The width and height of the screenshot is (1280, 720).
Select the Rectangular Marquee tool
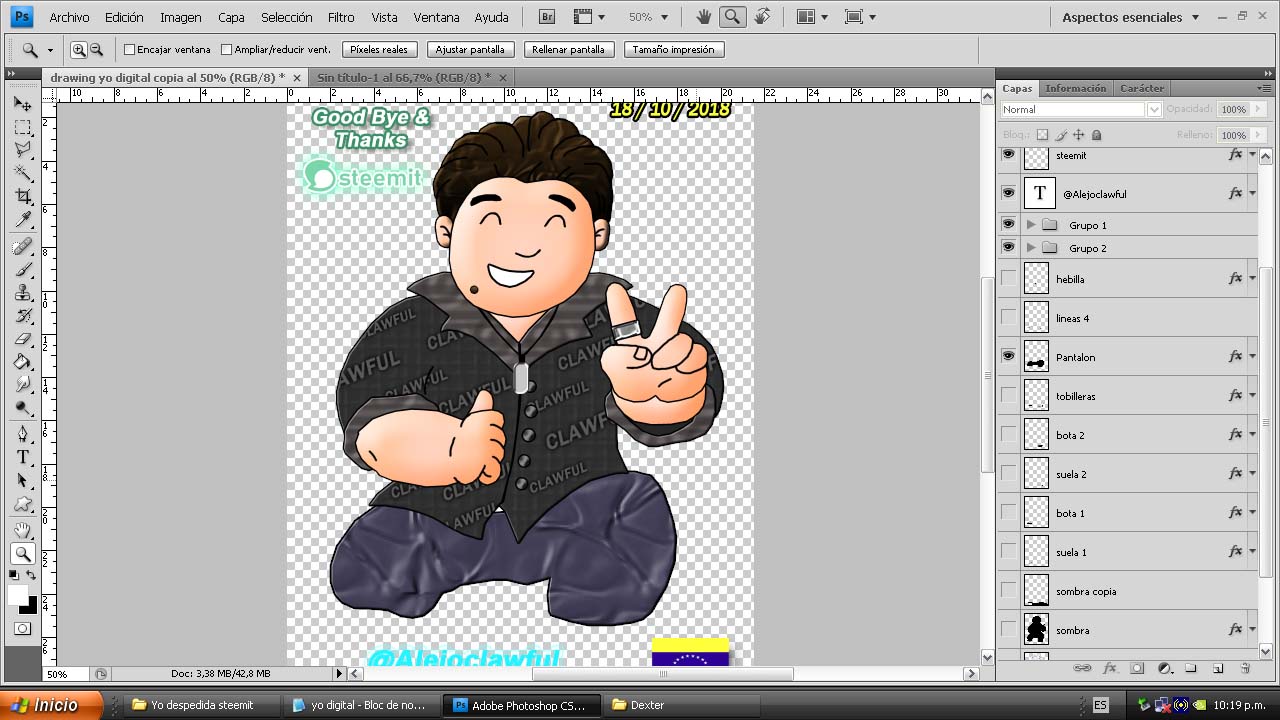23,128
